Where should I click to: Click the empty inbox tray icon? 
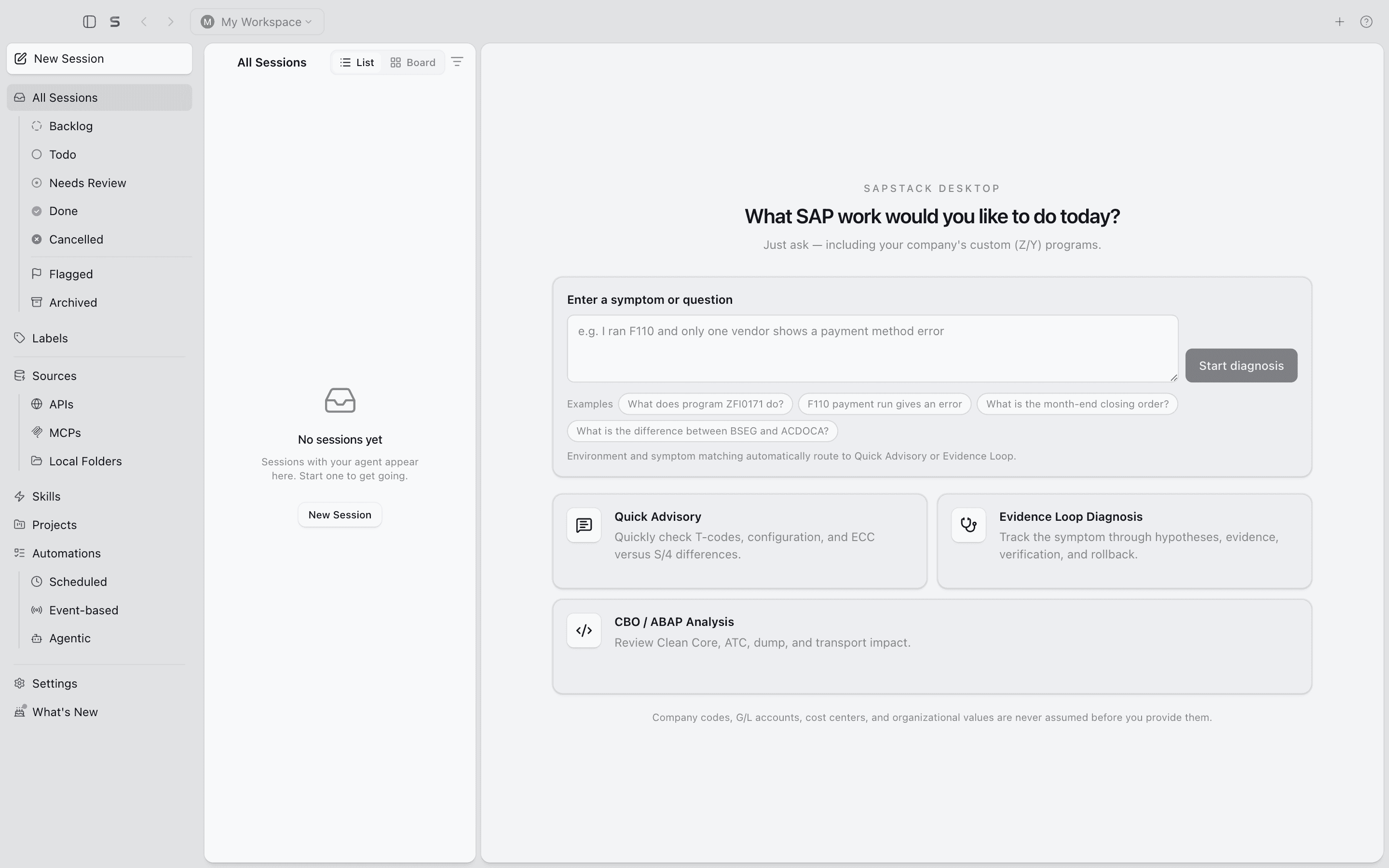pyautogui.click(x=340, y=400)
